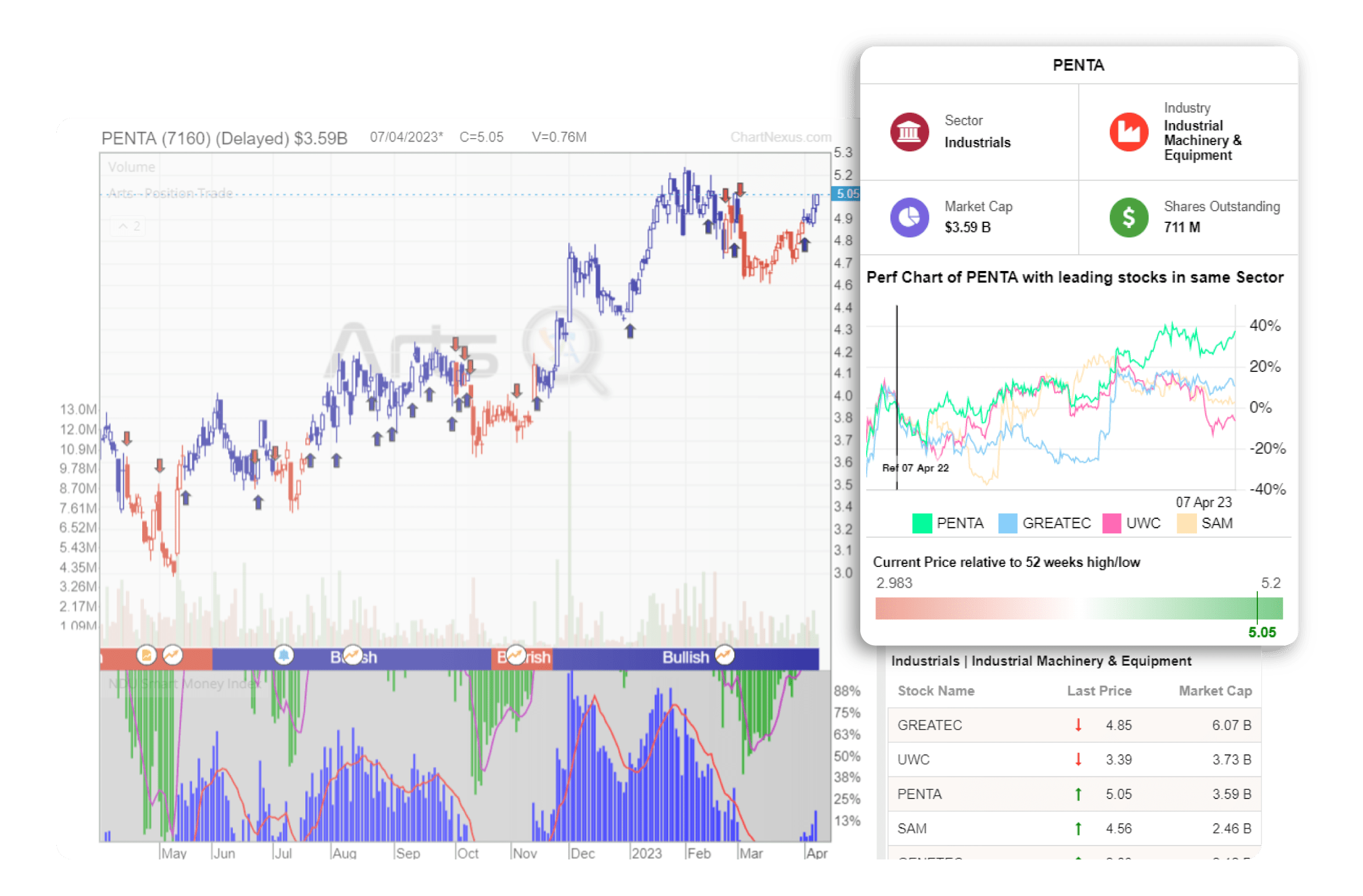Click the '3.73 B' market cap cell
The height and width of the screenshot is (896, 1363).
1231,759
